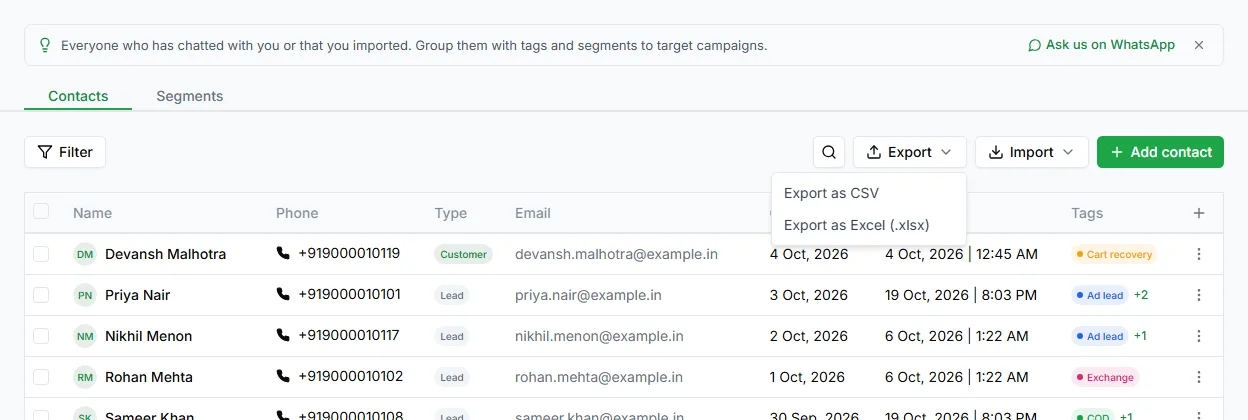The height and width of the screenshot is (420, 1248).
Task: Click the Customer type badge
Action: tap(464, 254)
